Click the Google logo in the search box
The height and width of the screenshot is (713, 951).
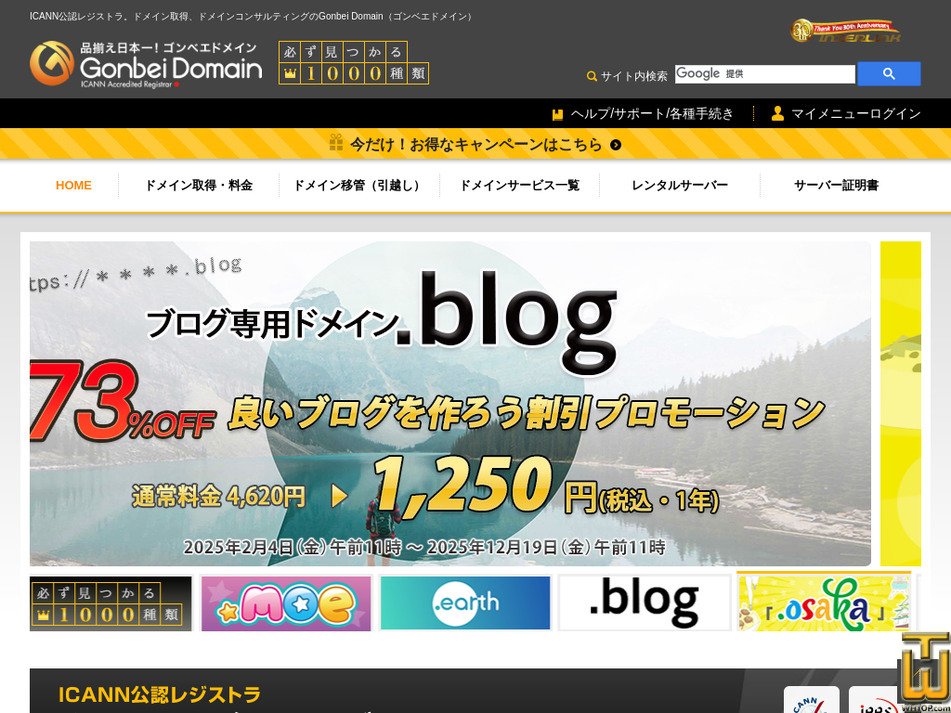(700, 72)
